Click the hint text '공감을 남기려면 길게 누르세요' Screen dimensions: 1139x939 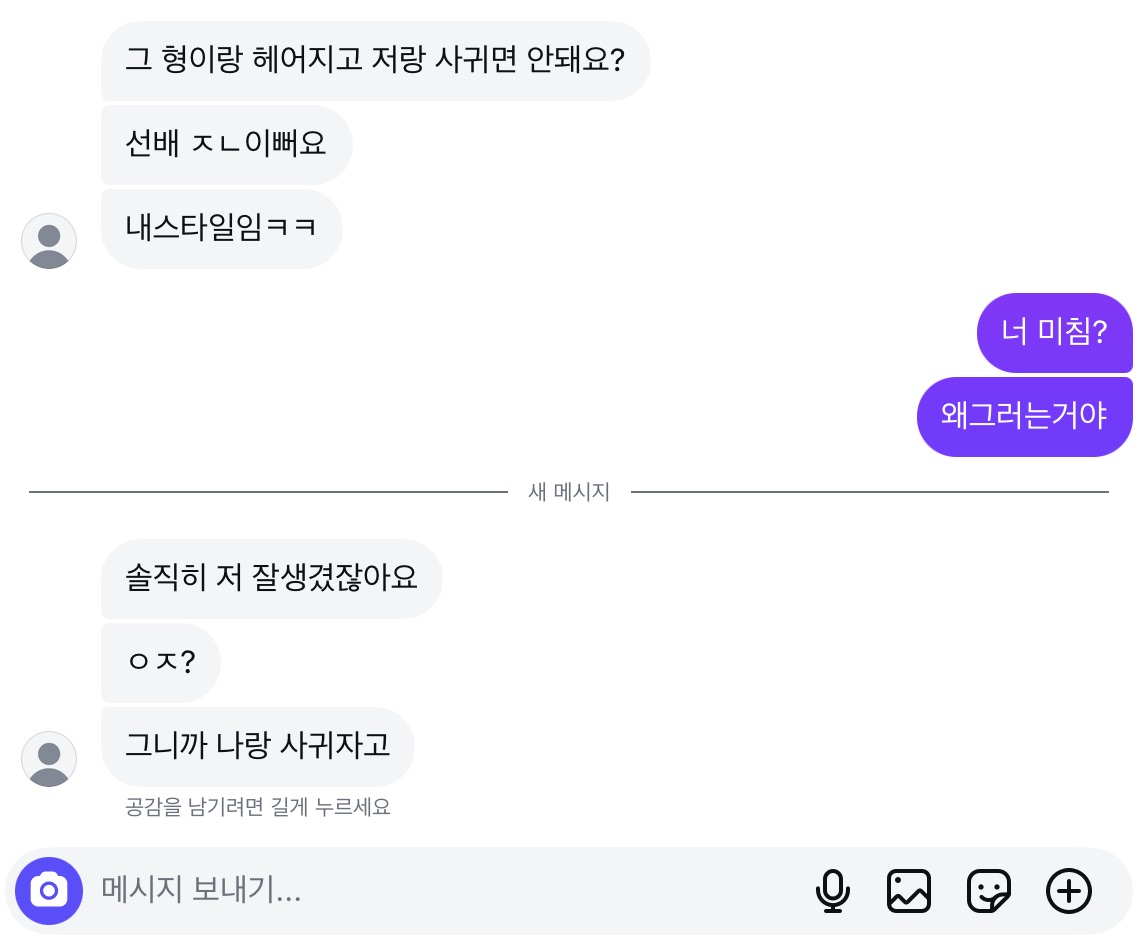pyautogui.click(x=258, y=807)
